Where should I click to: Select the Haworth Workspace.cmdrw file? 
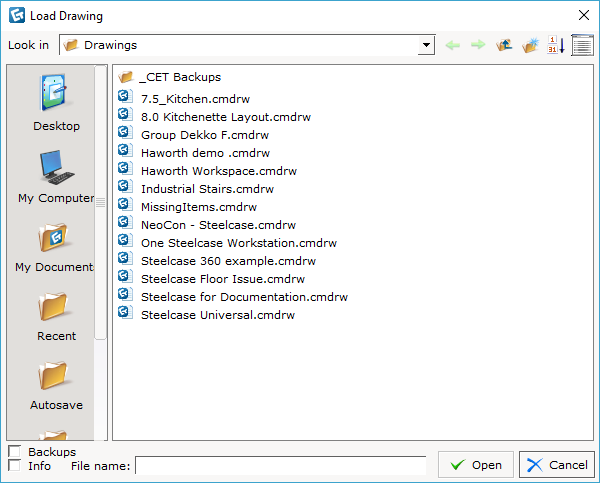tap(218, 171)
